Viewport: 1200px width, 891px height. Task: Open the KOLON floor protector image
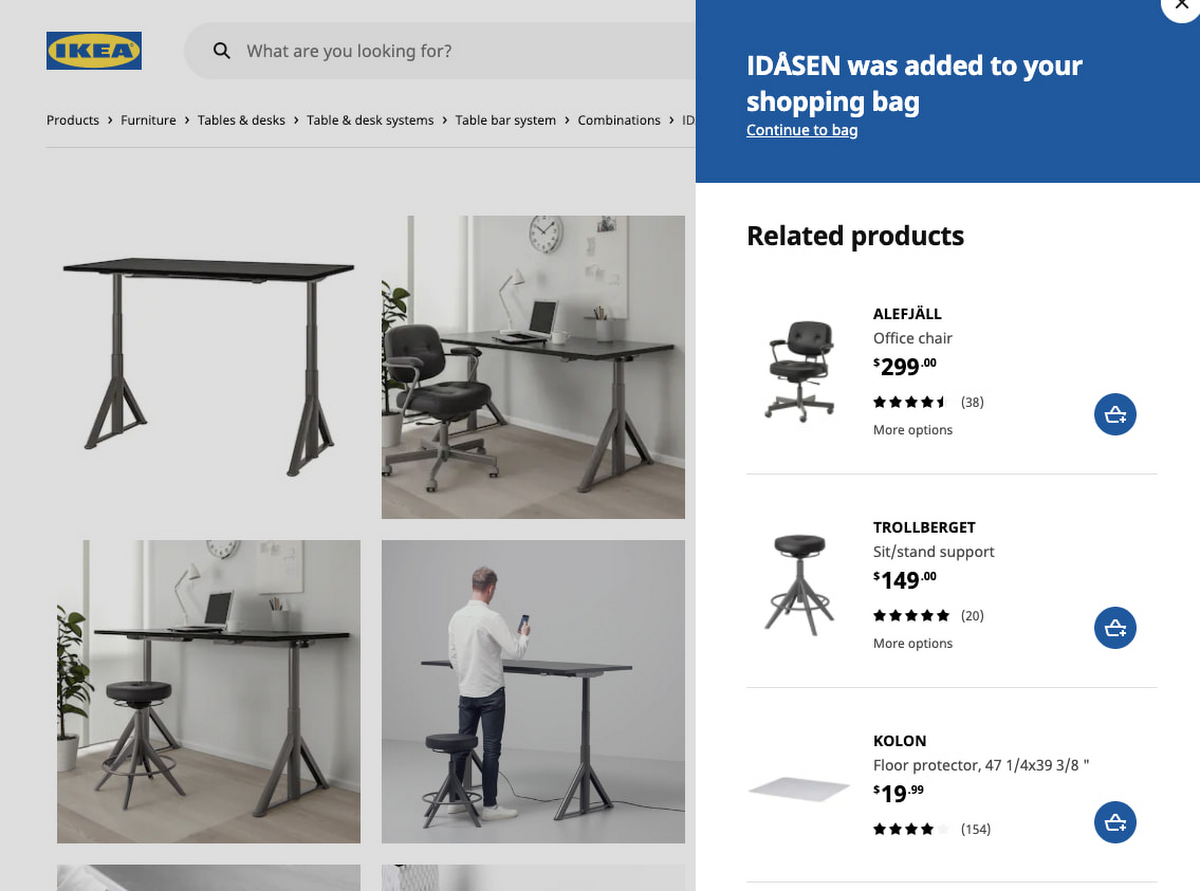(x=799, y=790)
